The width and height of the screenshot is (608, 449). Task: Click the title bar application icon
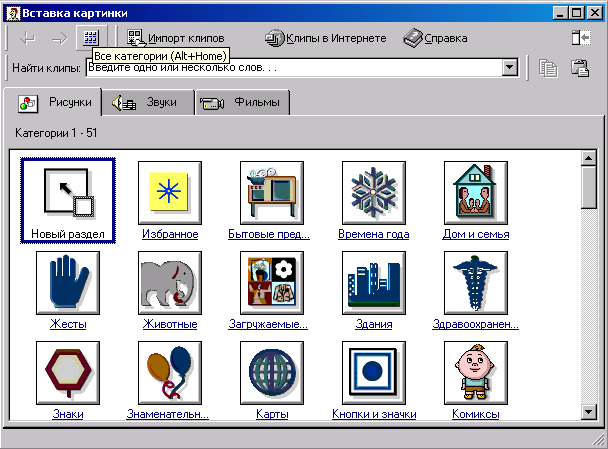click(x=13, y=13)
